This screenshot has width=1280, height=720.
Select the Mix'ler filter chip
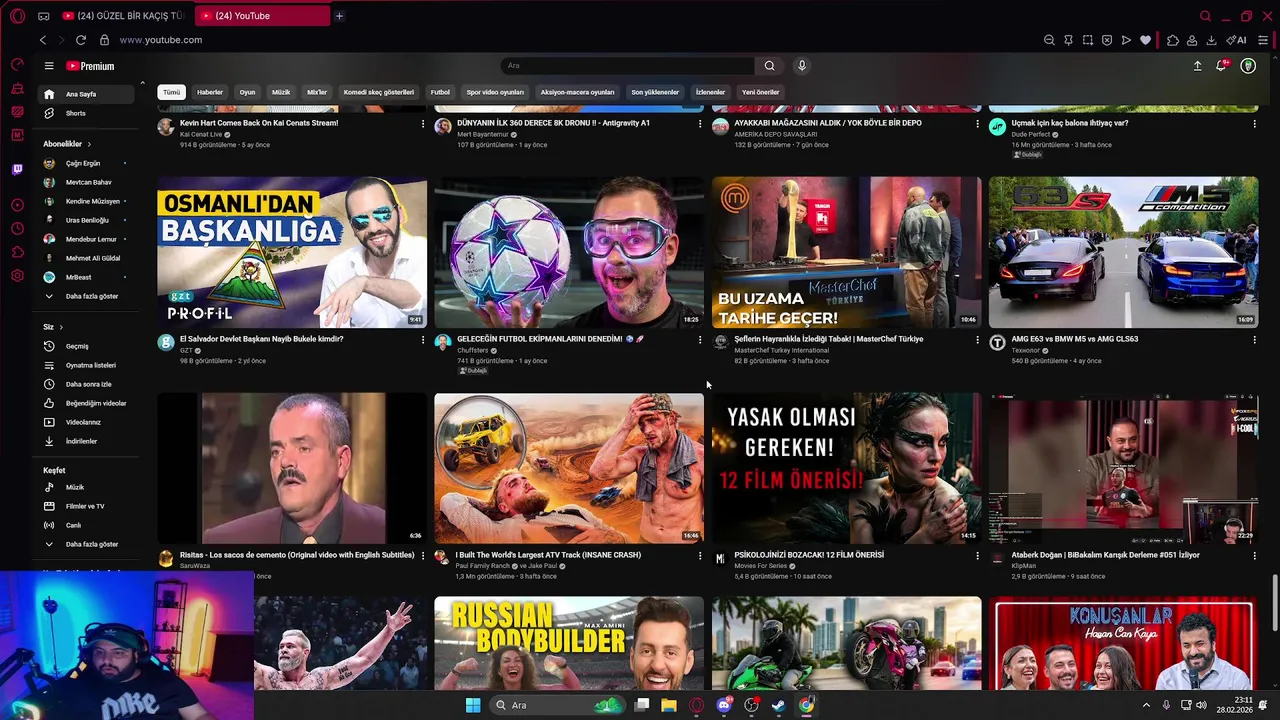tap(317, 92)
